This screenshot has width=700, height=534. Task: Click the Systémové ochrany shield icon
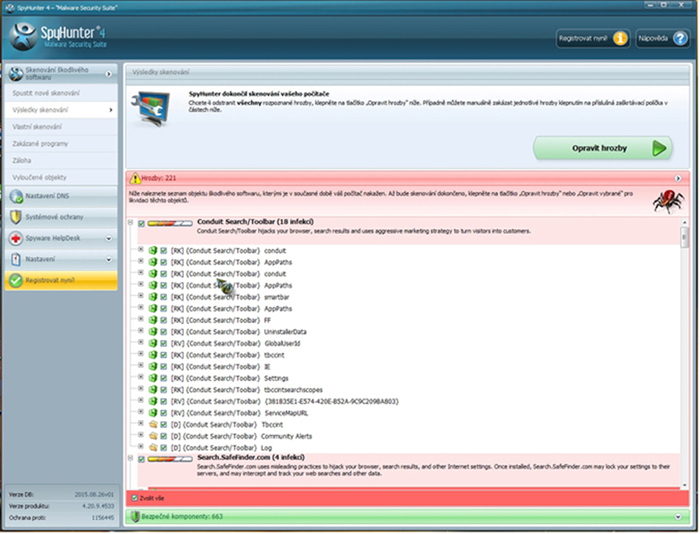14,217
